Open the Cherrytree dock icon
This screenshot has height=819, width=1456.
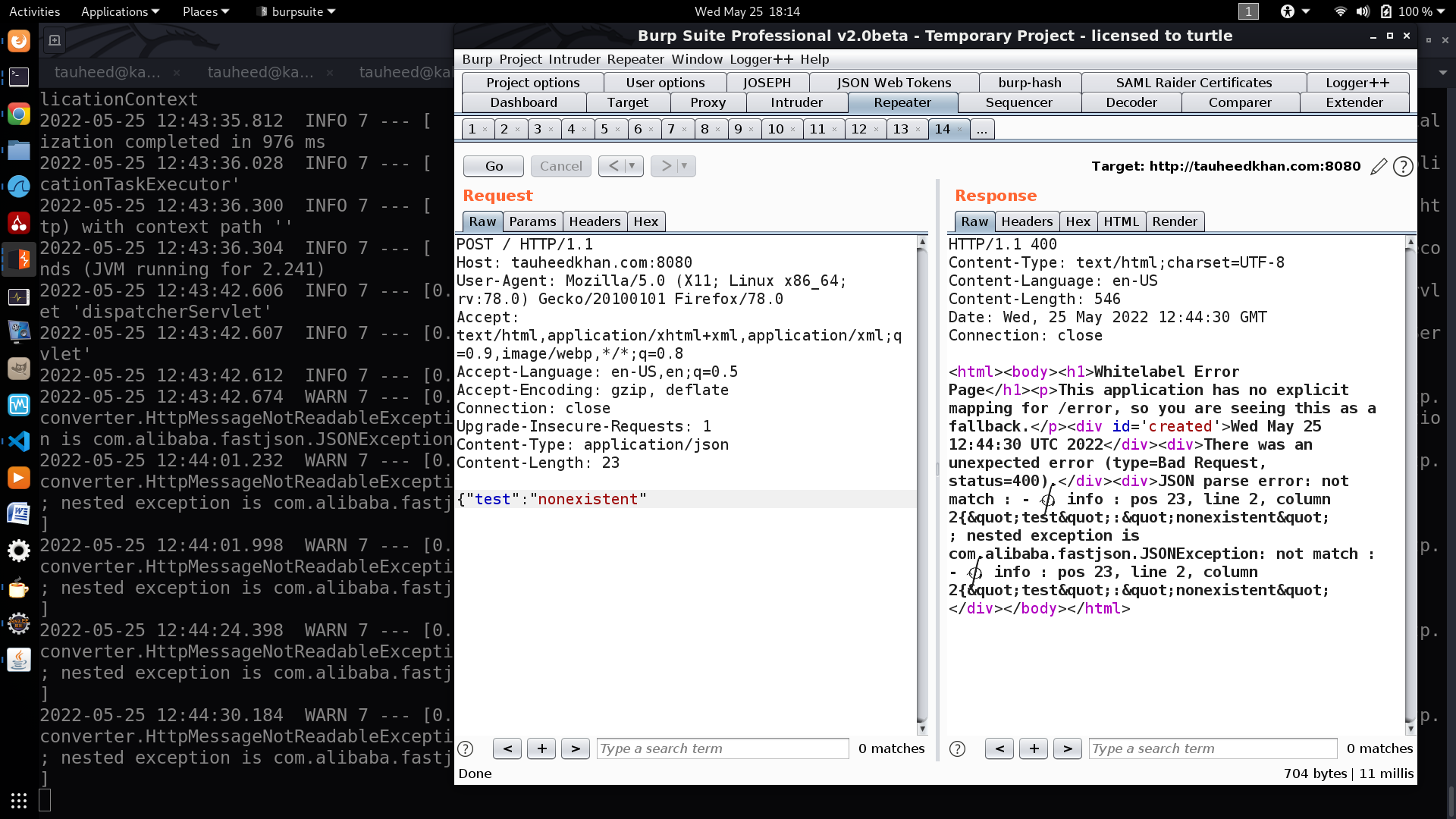coord(19,223)
